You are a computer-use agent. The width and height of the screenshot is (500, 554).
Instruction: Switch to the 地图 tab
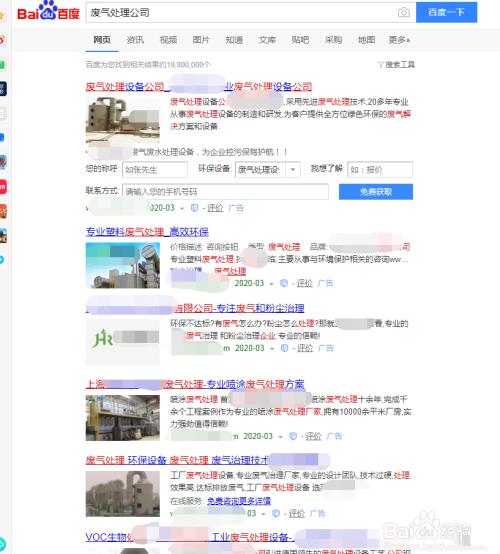point(366,40)
